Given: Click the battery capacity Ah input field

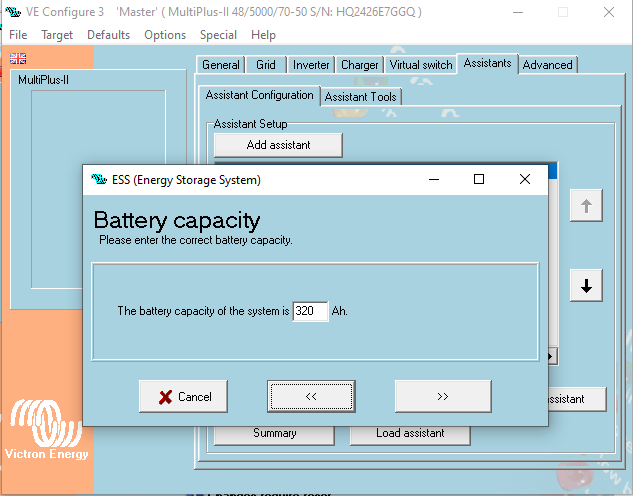Looking at the screenshot, I should tap(310, 312).
